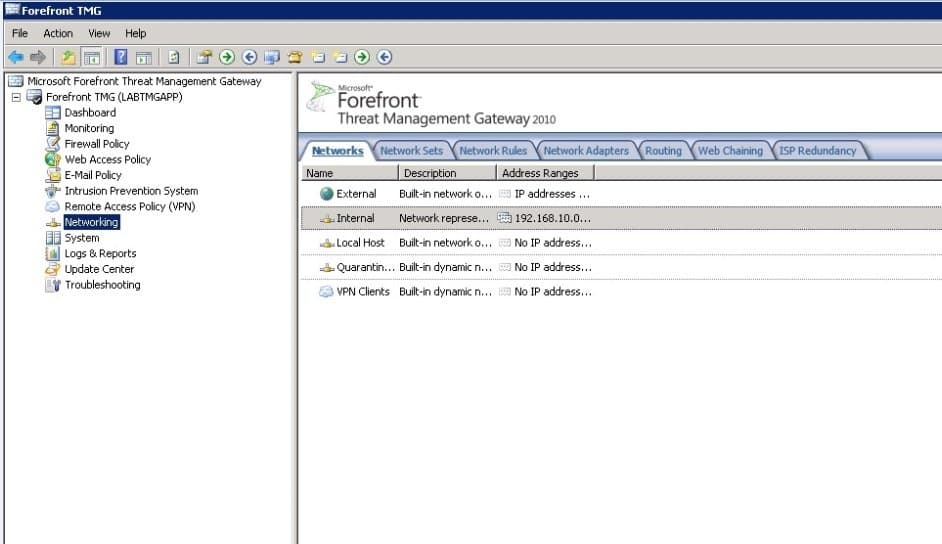Sort by the Name column header
The image size is (942, 544).
pos(350,173)
